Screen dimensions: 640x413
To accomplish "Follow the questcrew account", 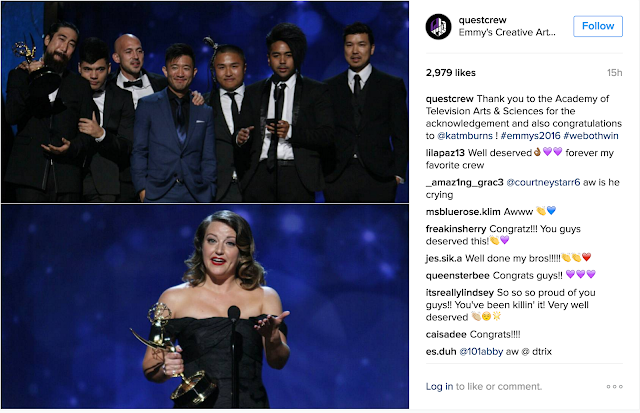I will pyautogui.click(x=598, y=26).
